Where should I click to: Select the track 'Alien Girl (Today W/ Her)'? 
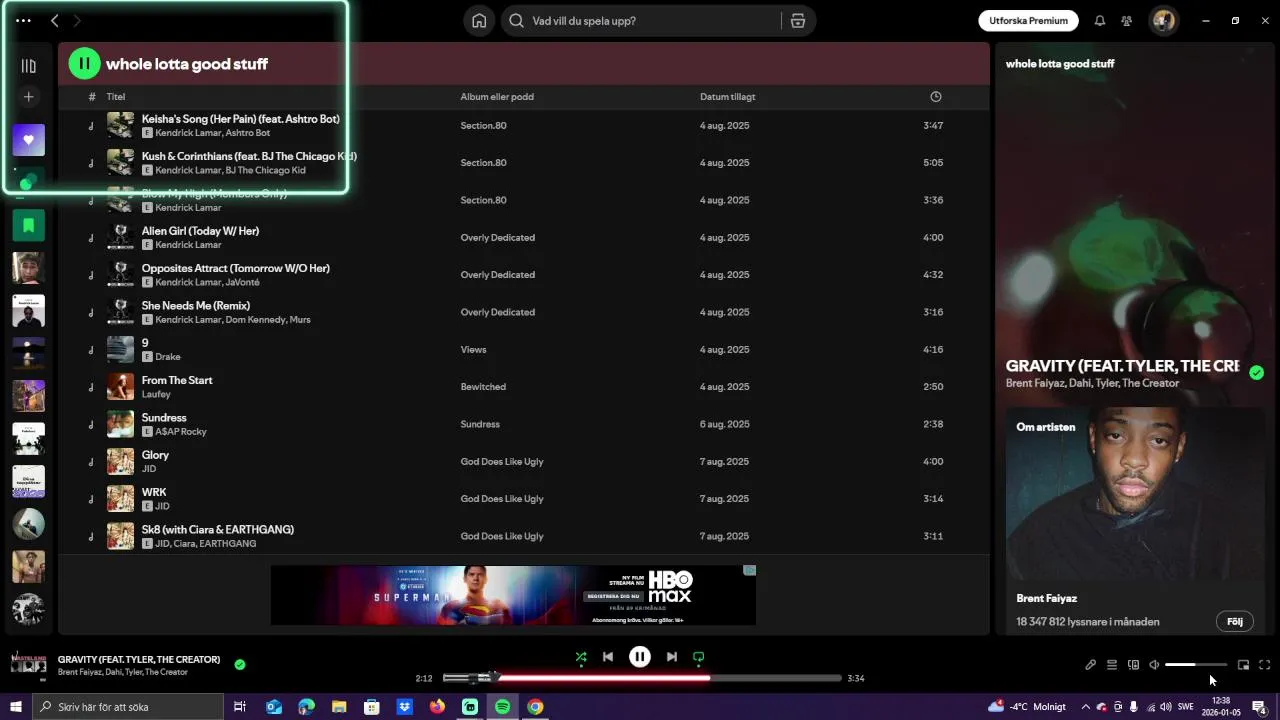[x=524, y=238]
